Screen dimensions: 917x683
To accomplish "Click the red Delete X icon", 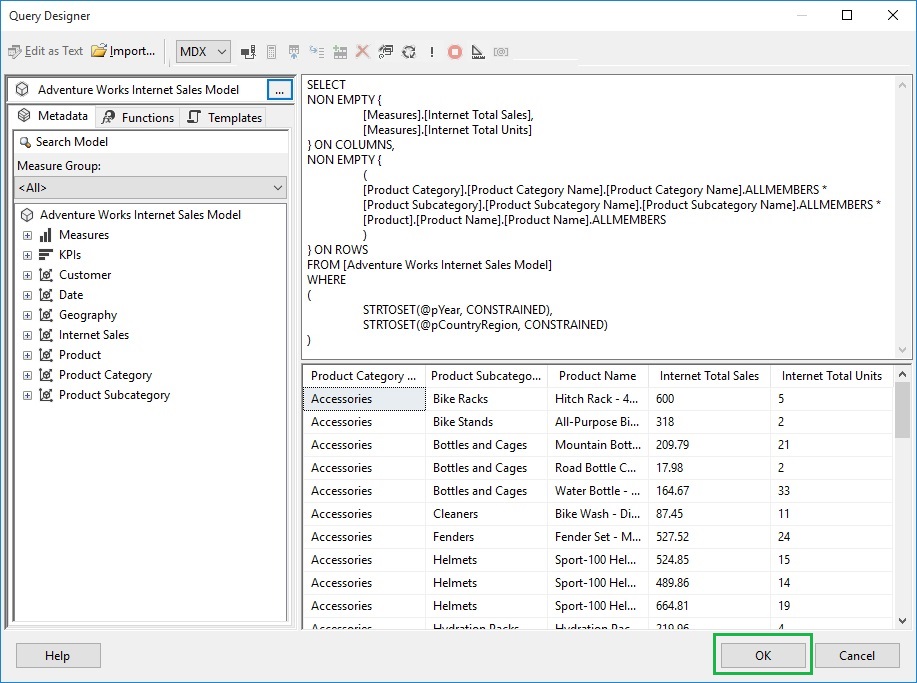I will [x=363, y=51].
